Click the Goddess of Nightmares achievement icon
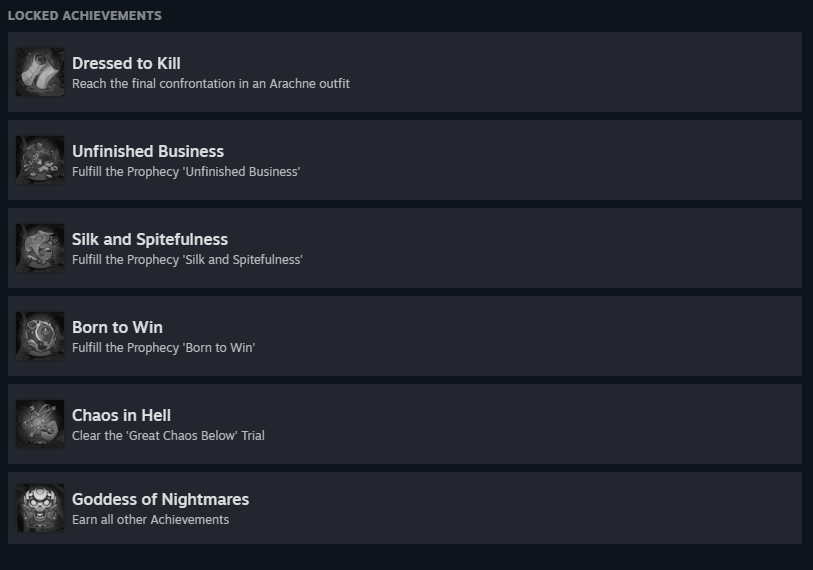Viewport: 813px width, 570px height. (x=40, y=508)
